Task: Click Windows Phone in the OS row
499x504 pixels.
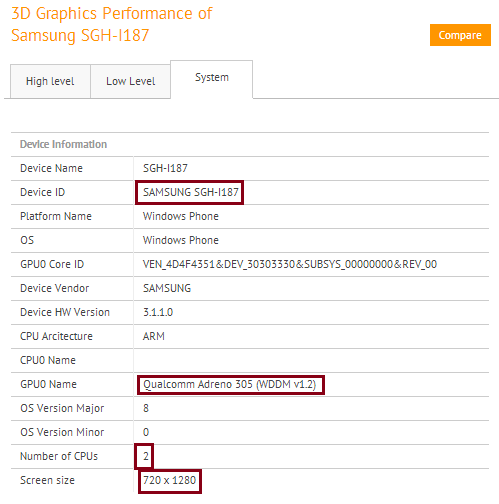Action: tap(181, 240)
